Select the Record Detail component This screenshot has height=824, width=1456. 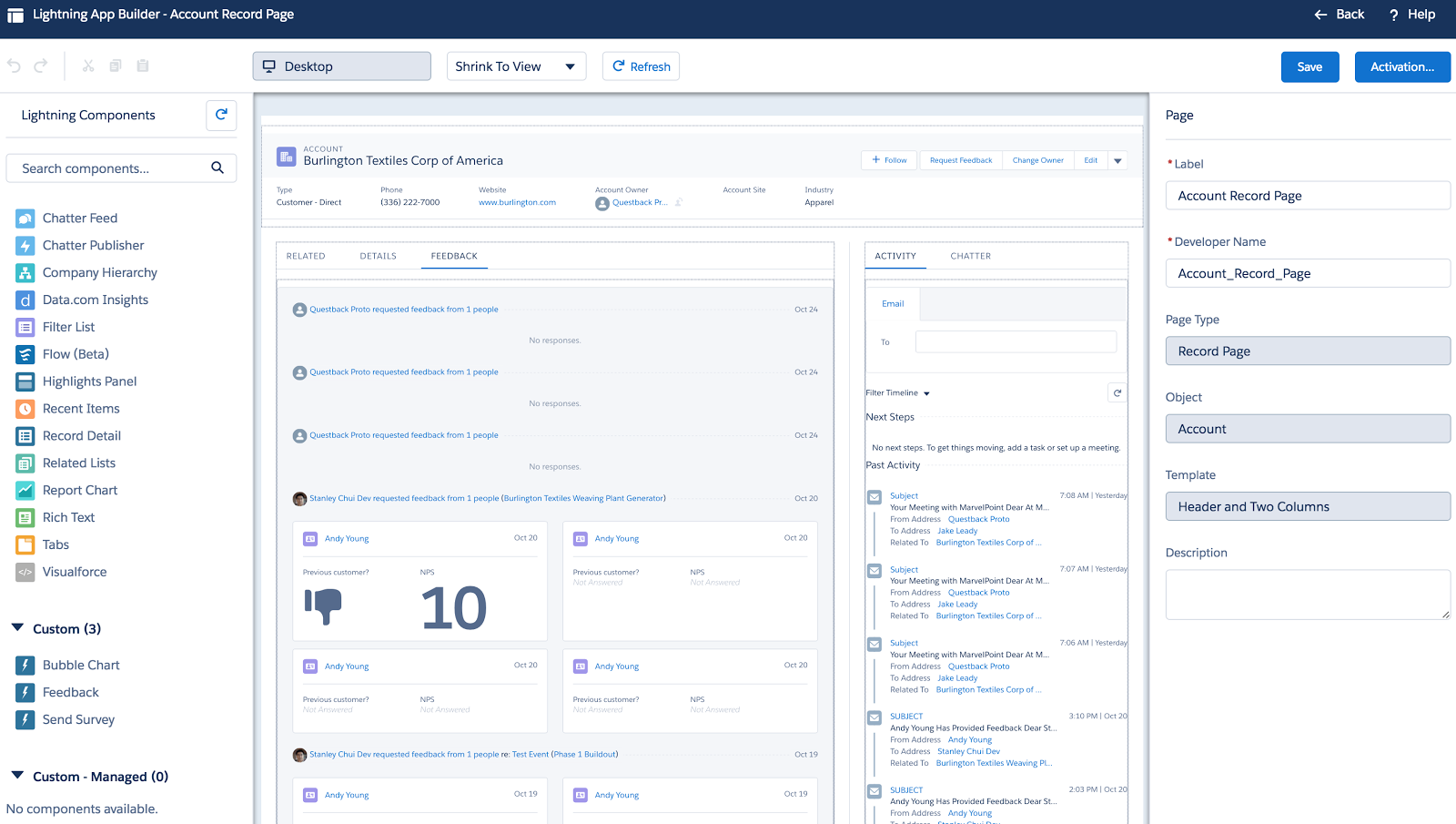coord(81,435)
